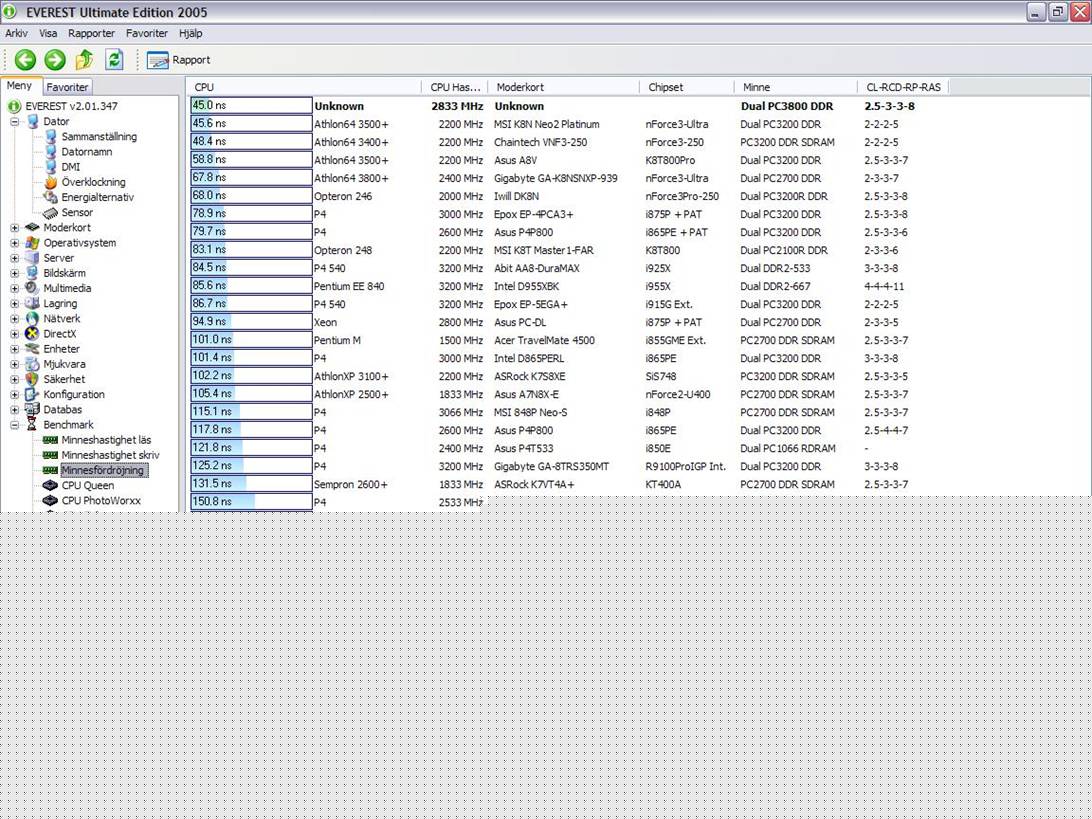Select the EVEREST v2.01.347 root item
1092x819 pixels.
tap(72, 107)
